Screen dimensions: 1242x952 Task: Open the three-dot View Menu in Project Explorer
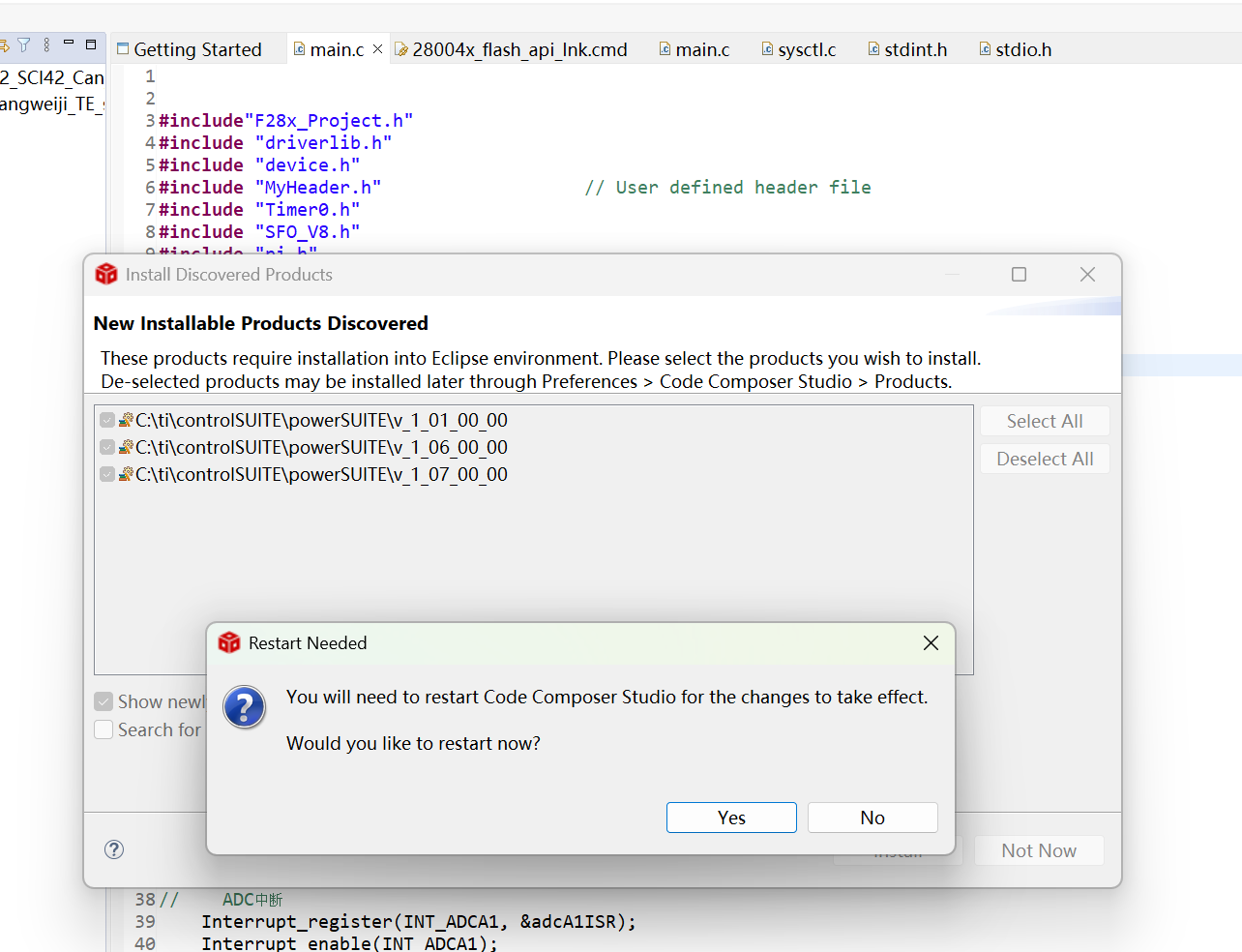[x=46, y=45]
